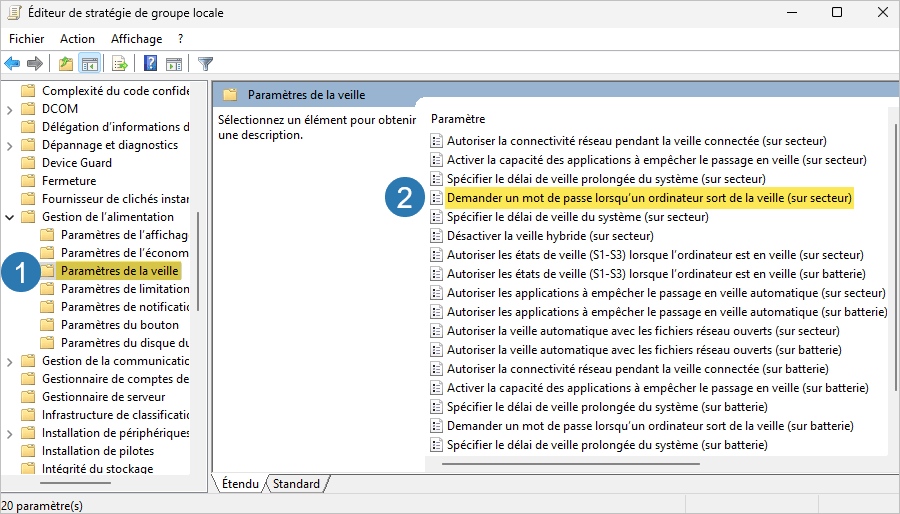
Task: Select Device Guard in the tree
Action: click(x=76, y=163)
